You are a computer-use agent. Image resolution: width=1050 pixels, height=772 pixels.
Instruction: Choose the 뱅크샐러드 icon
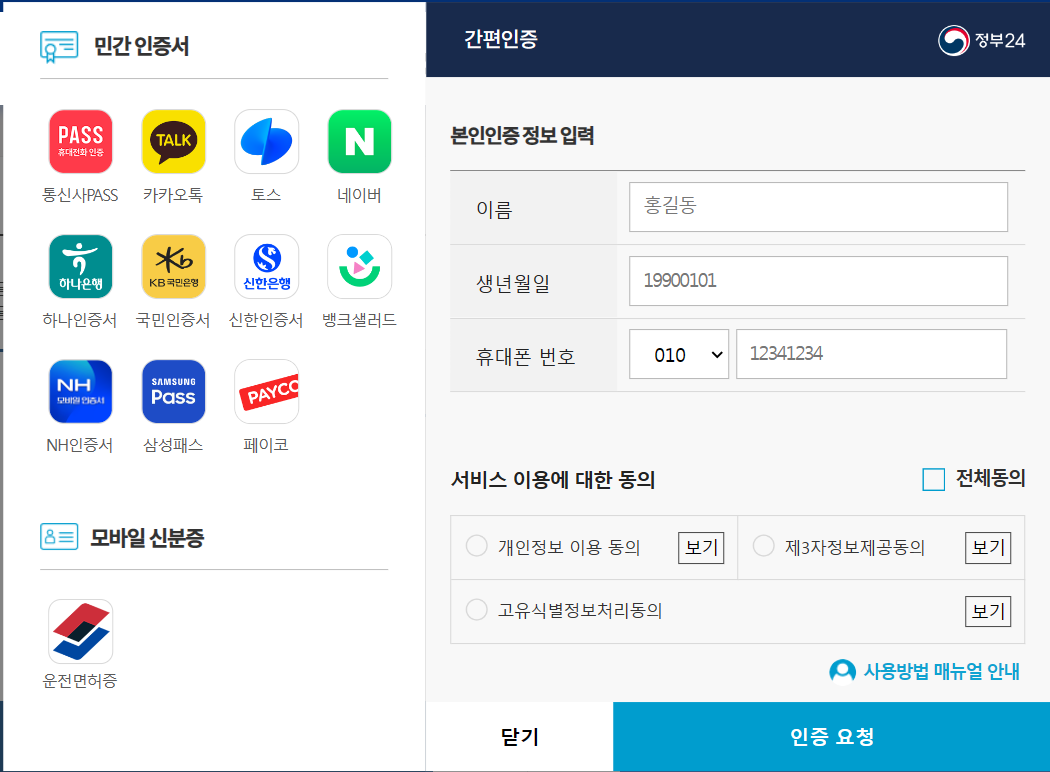pos(360,266)
